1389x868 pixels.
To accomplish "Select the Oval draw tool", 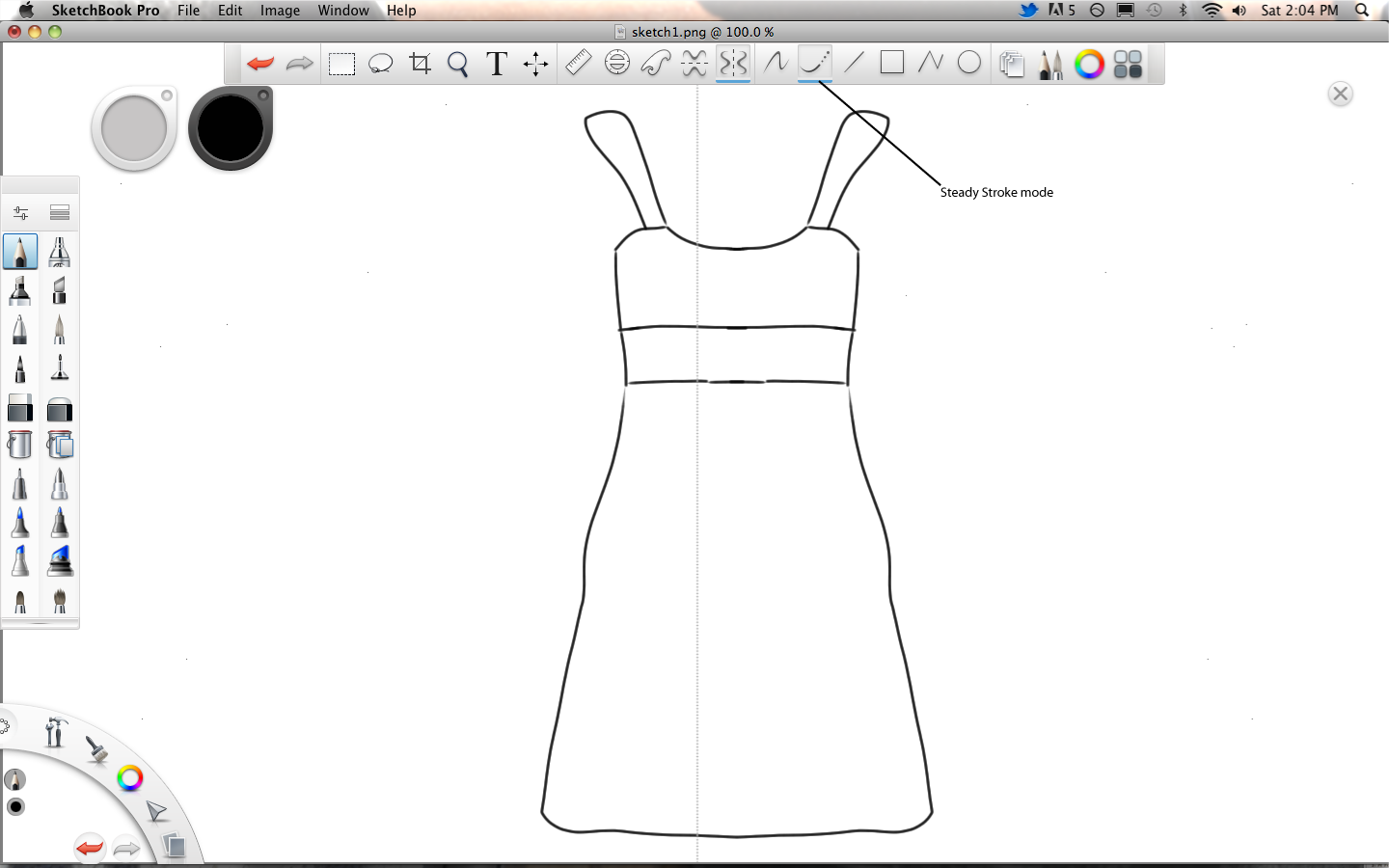I will pyautogui.click(x=969, y=63).
